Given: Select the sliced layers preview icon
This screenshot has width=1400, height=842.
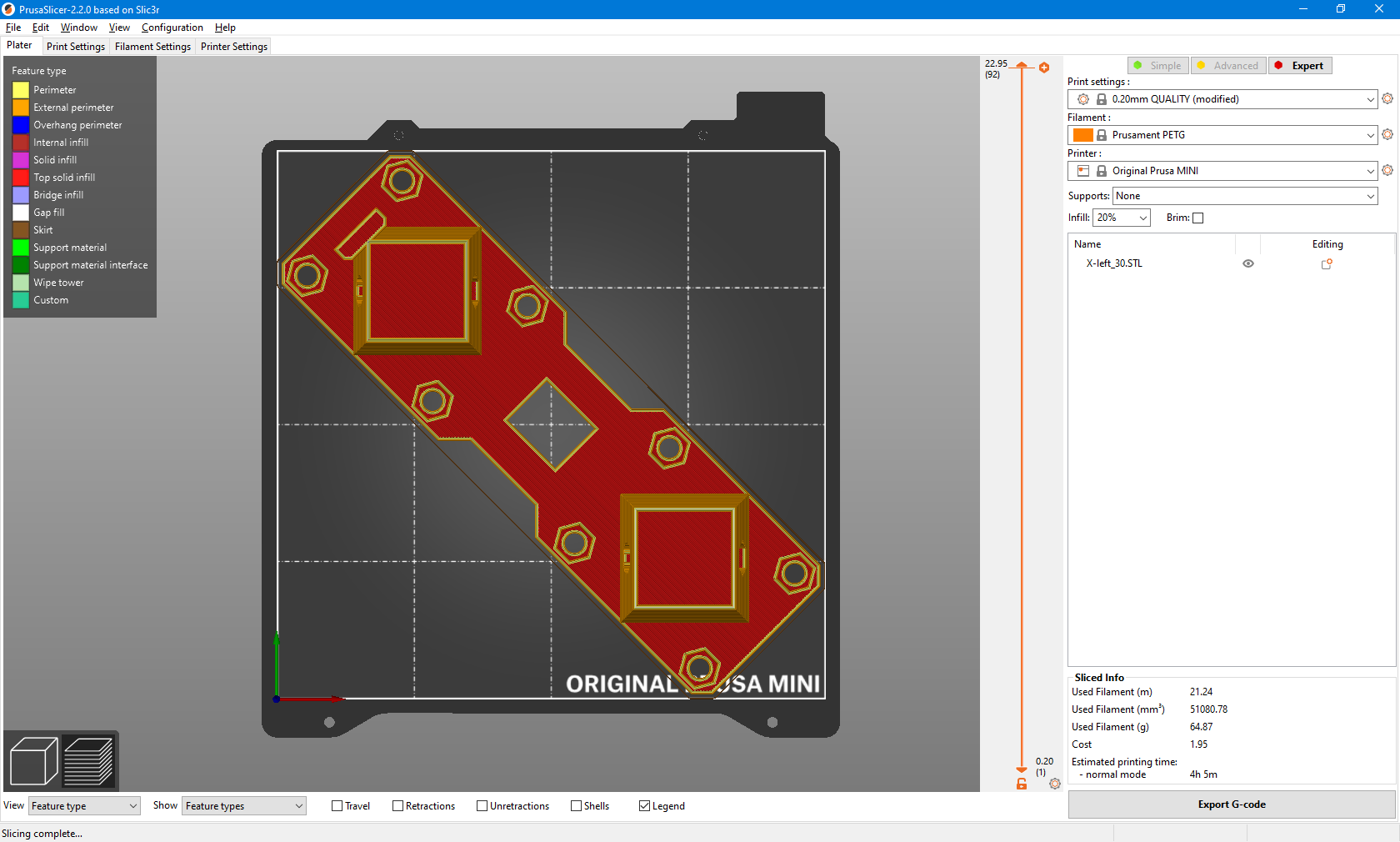Looking at the screenshot, I should click(x=88, y=761).
